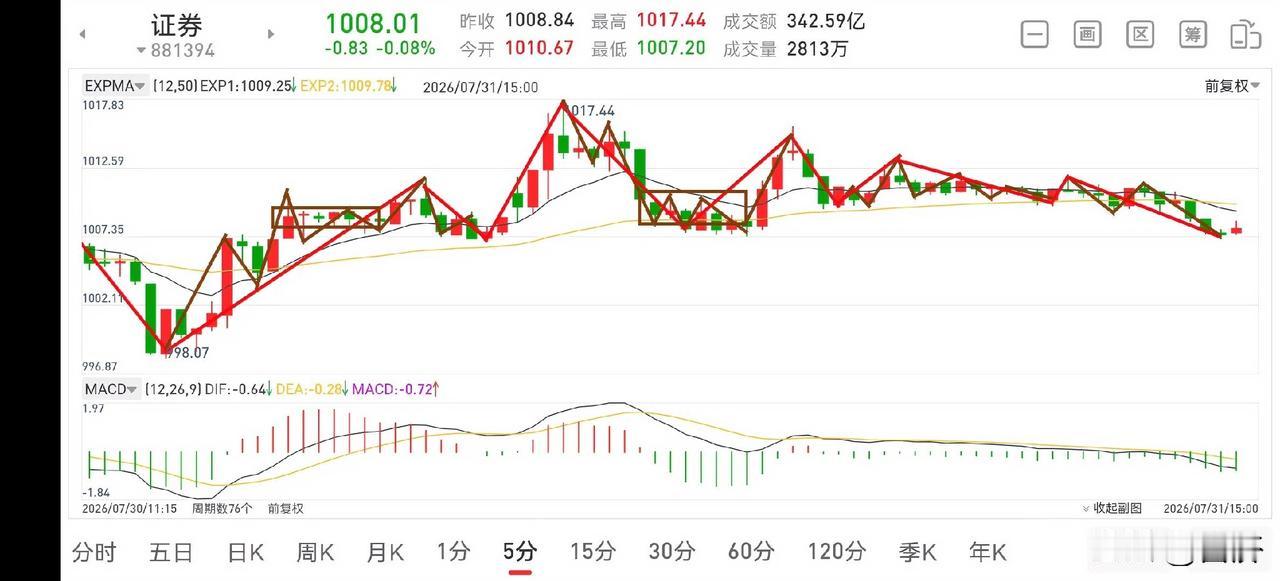Switch to 60分 tab
Screen dimensions: 1280x581
[751, 551]
